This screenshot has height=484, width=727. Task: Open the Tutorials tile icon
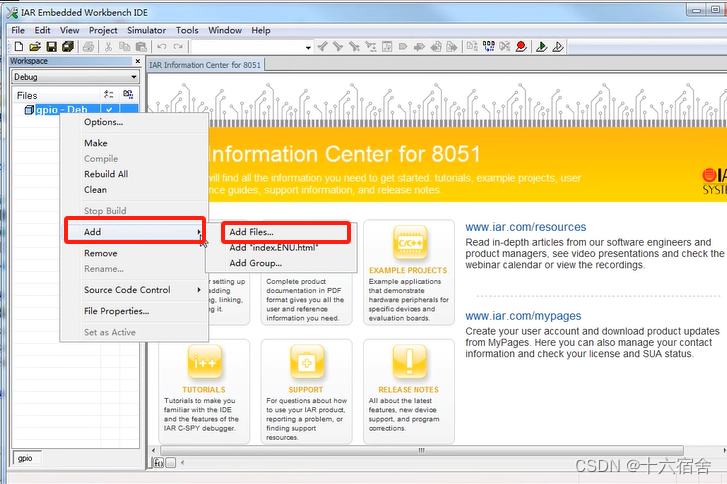coord(204,362)
